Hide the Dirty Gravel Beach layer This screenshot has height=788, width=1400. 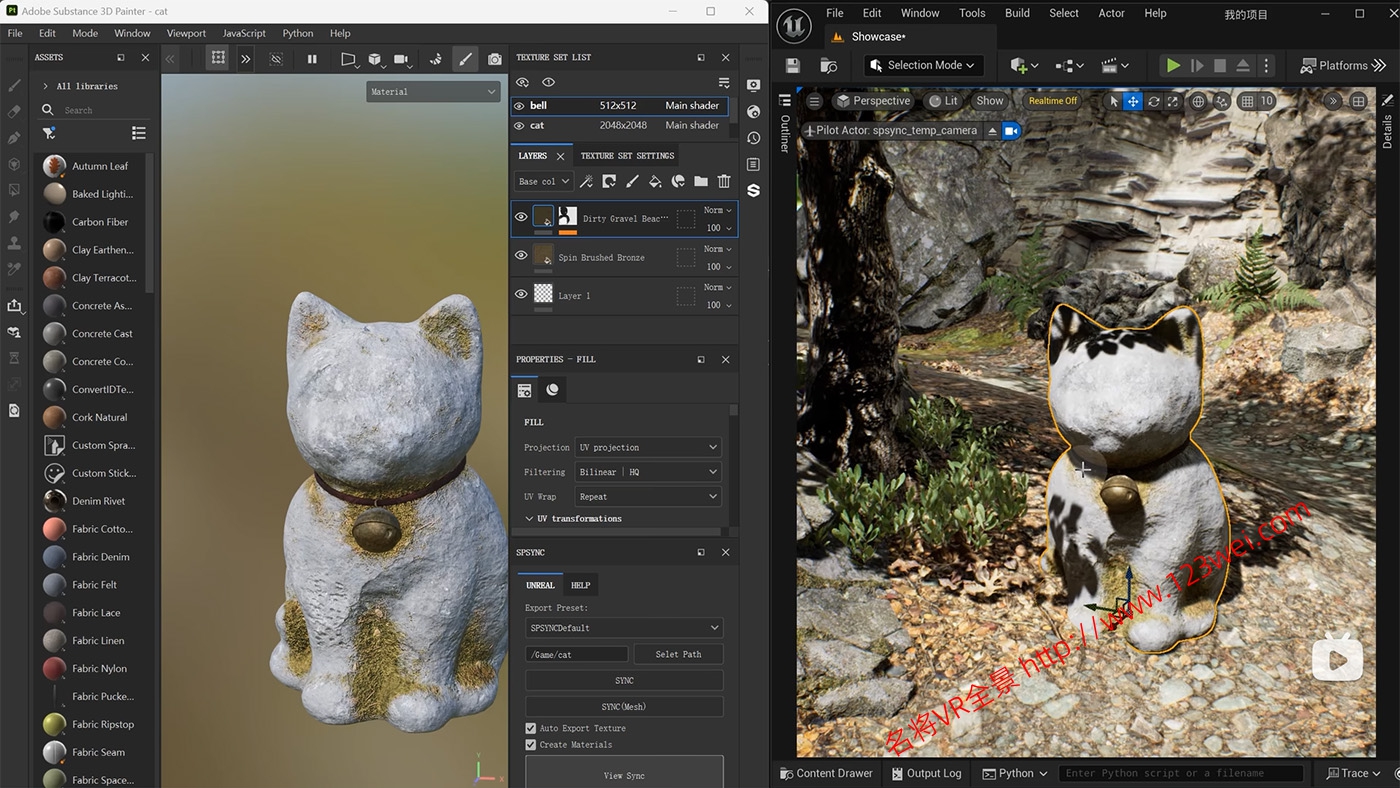520,216
